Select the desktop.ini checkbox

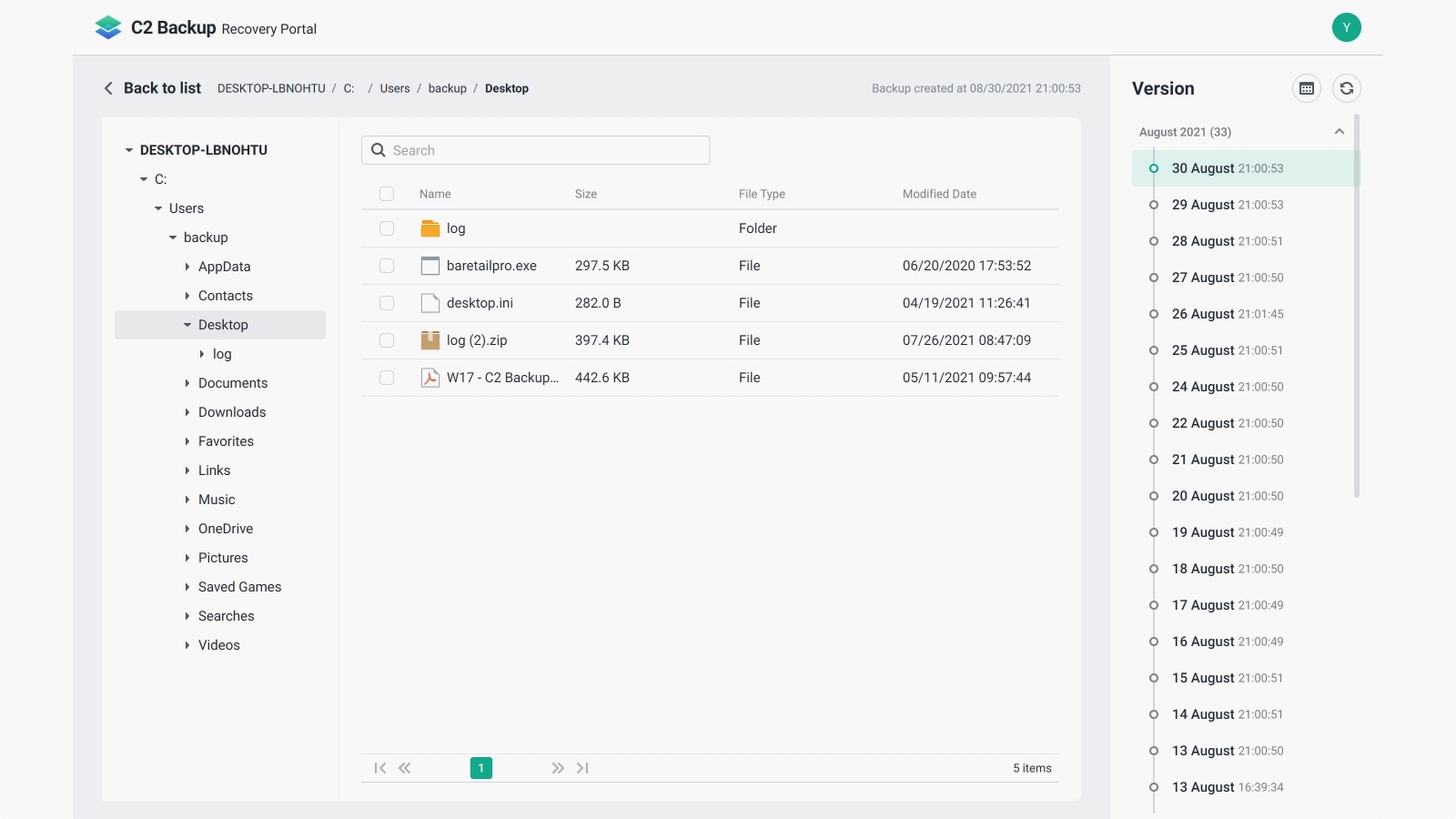[387, 303]
